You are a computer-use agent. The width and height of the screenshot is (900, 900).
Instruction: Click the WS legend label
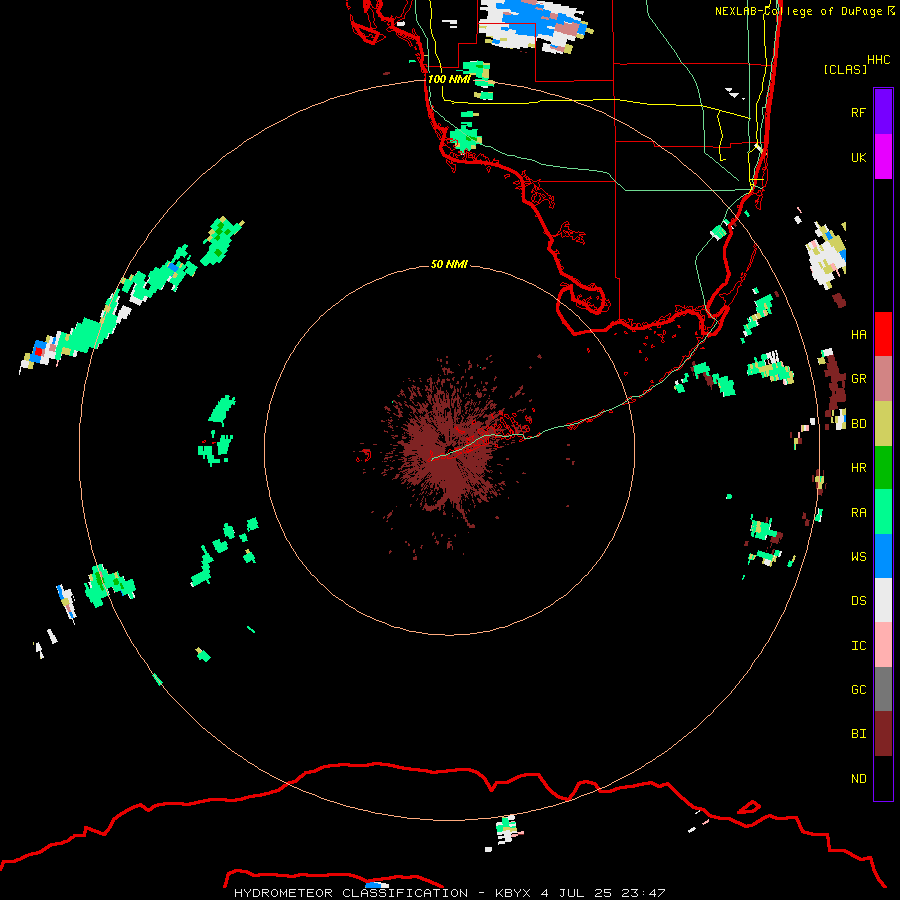(x=859, y=557)
